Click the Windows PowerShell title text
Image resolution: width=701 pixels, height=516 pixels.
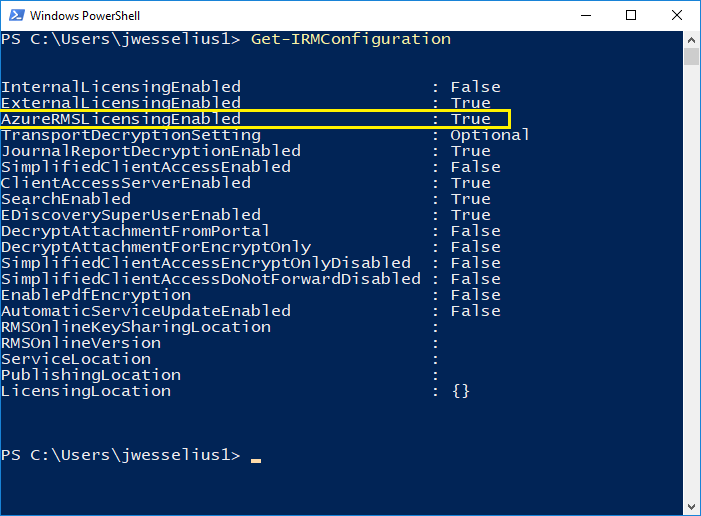[x=85, y=16]
